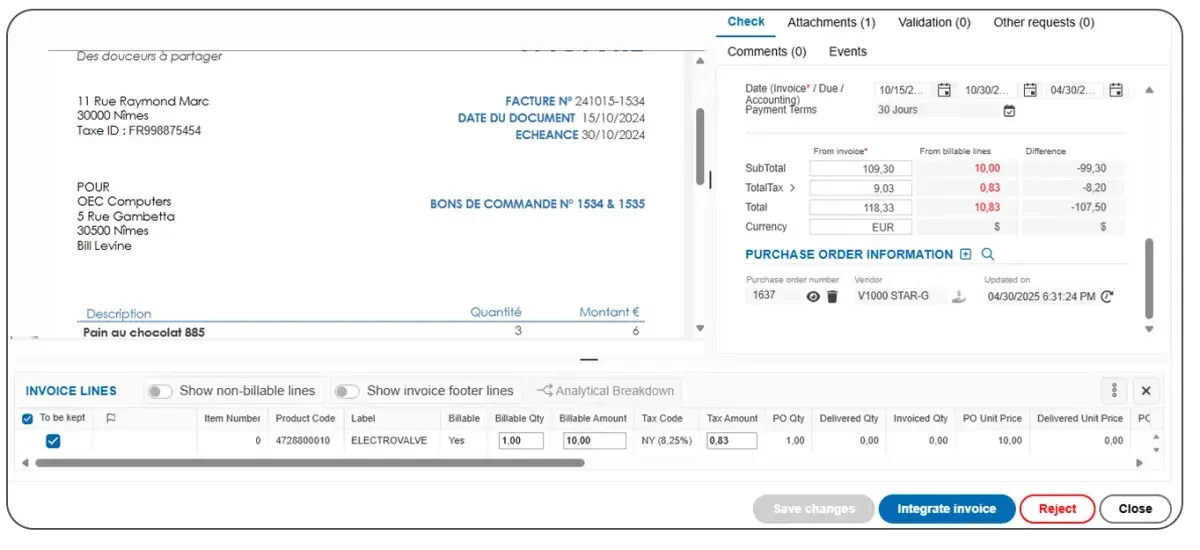The image size is (1200, 550).
Task: Expand the TotalTax chevron
Action: [x=793, y=187]
